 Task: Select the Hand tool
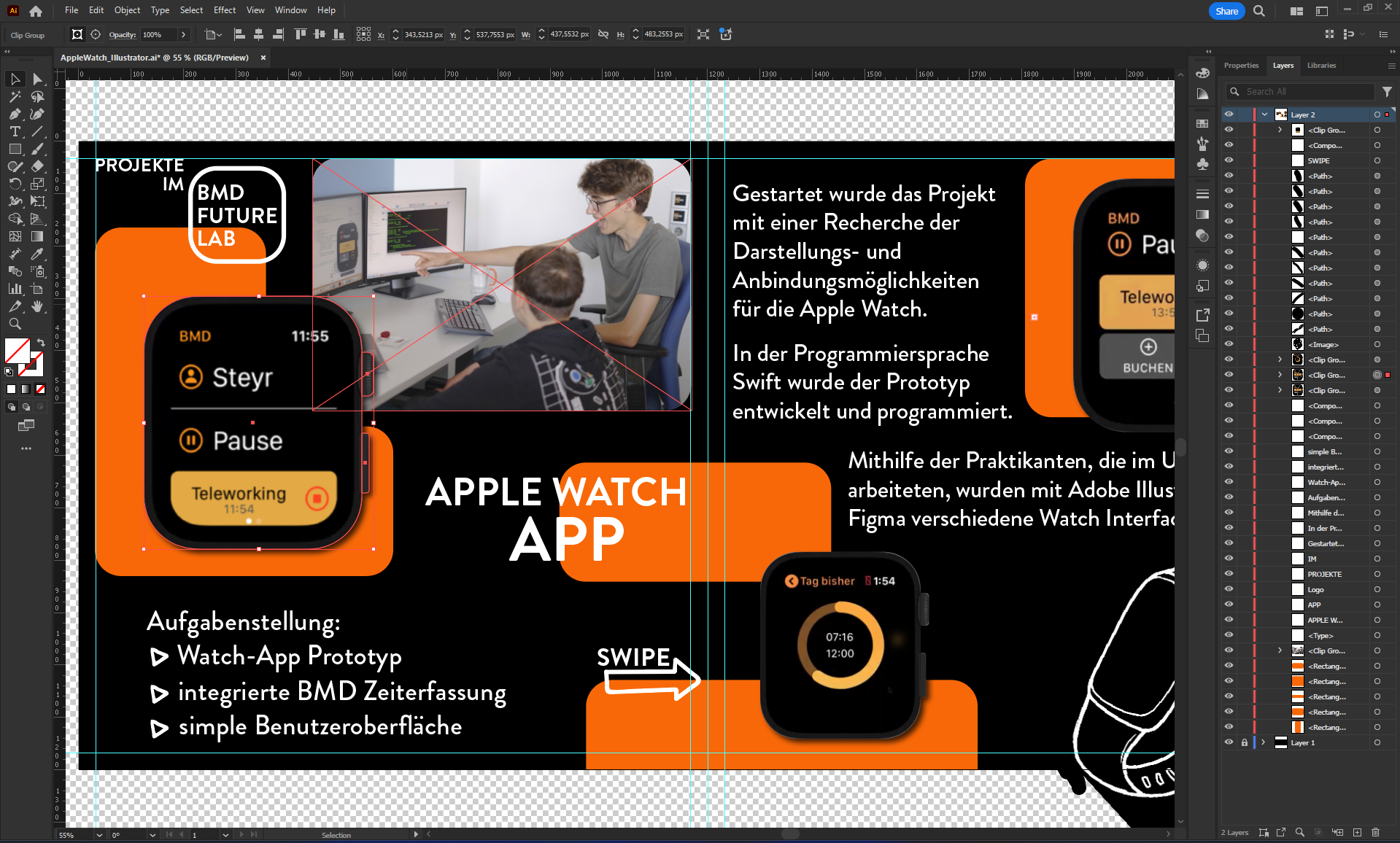click(x=37, y=306)
